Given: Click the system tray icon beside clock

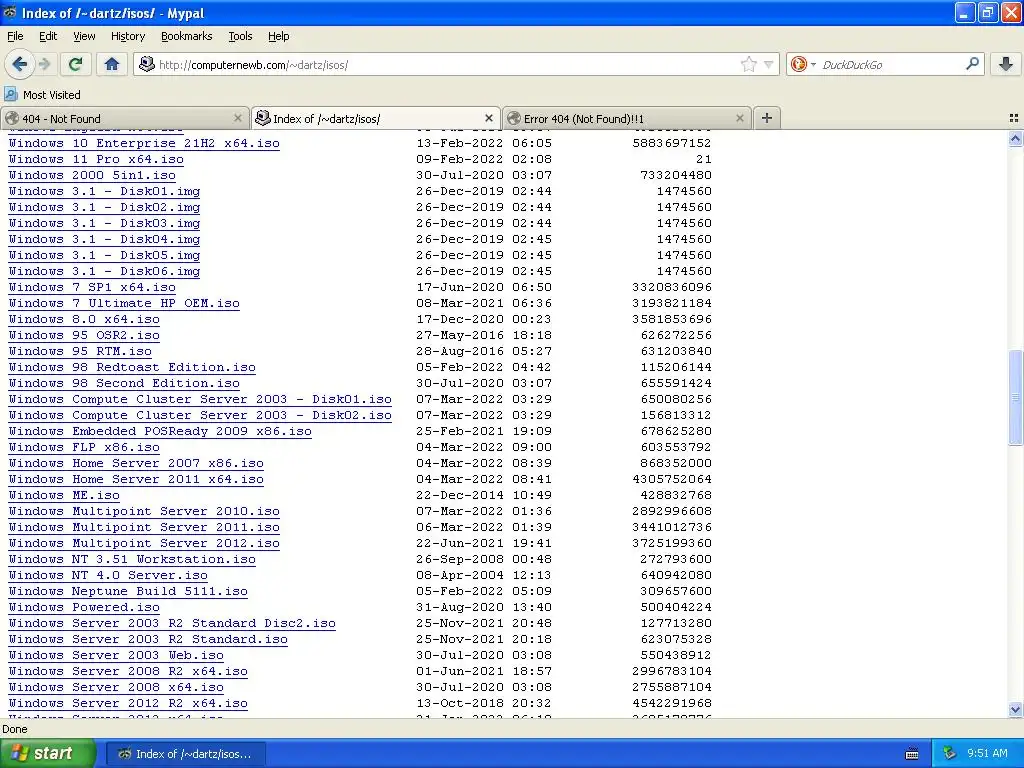Looking at the screenshot, I should coord(950,754).
